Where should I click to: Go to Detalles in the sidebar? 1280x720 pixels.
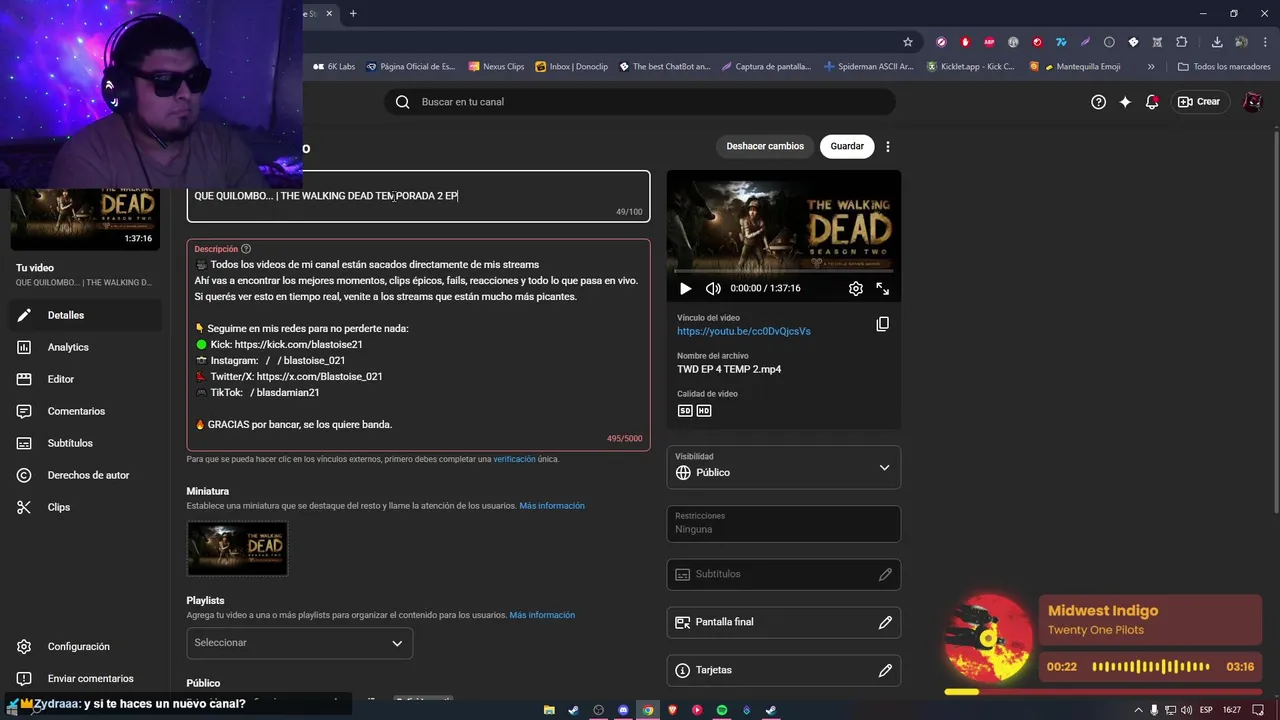(85, 315)
